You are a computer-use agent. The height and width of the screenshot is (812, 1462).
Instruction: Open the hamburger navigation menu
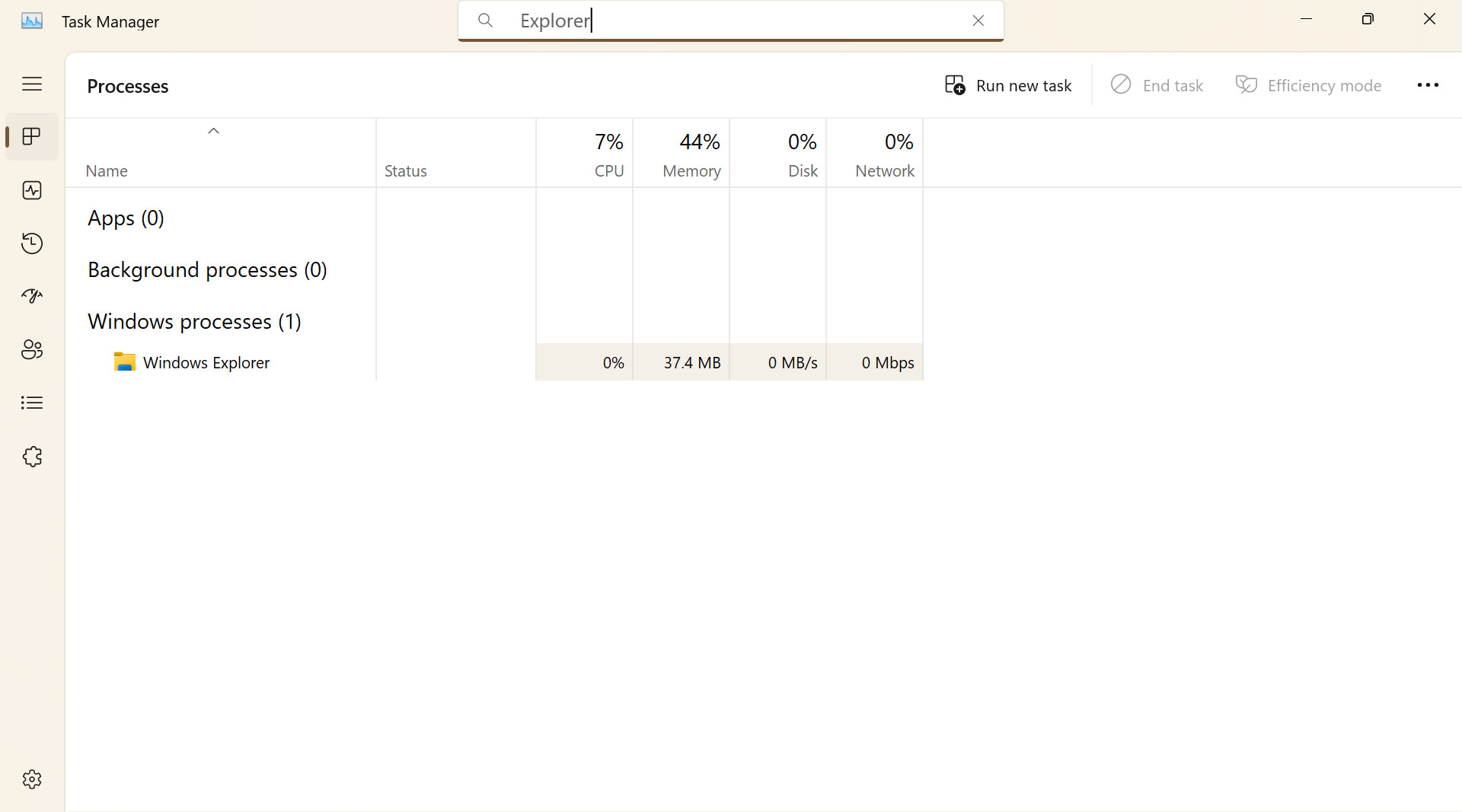tap(32, 84)
